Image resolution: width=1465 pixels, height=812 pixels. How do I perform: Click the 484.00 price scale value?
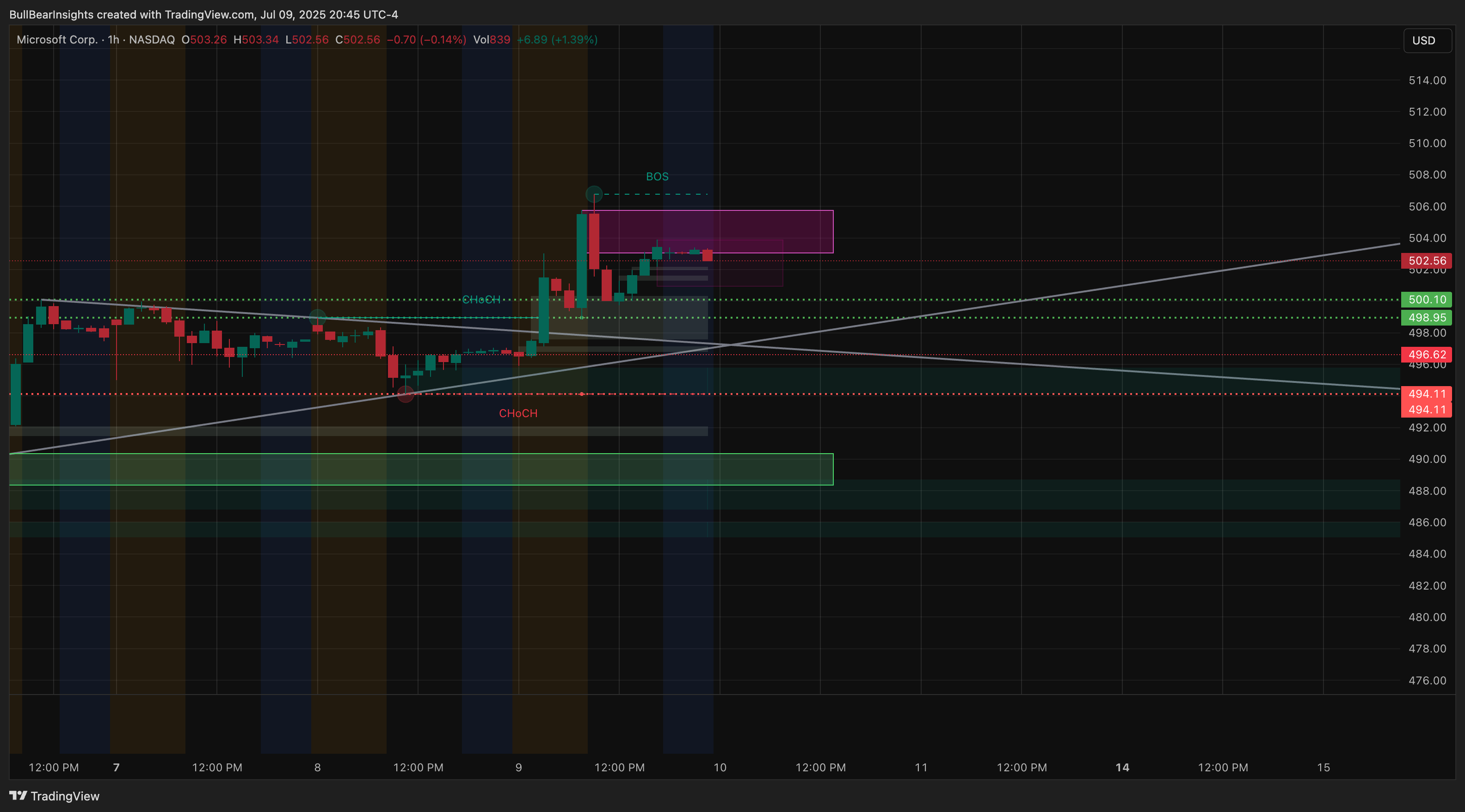(x=1427, y=554)
